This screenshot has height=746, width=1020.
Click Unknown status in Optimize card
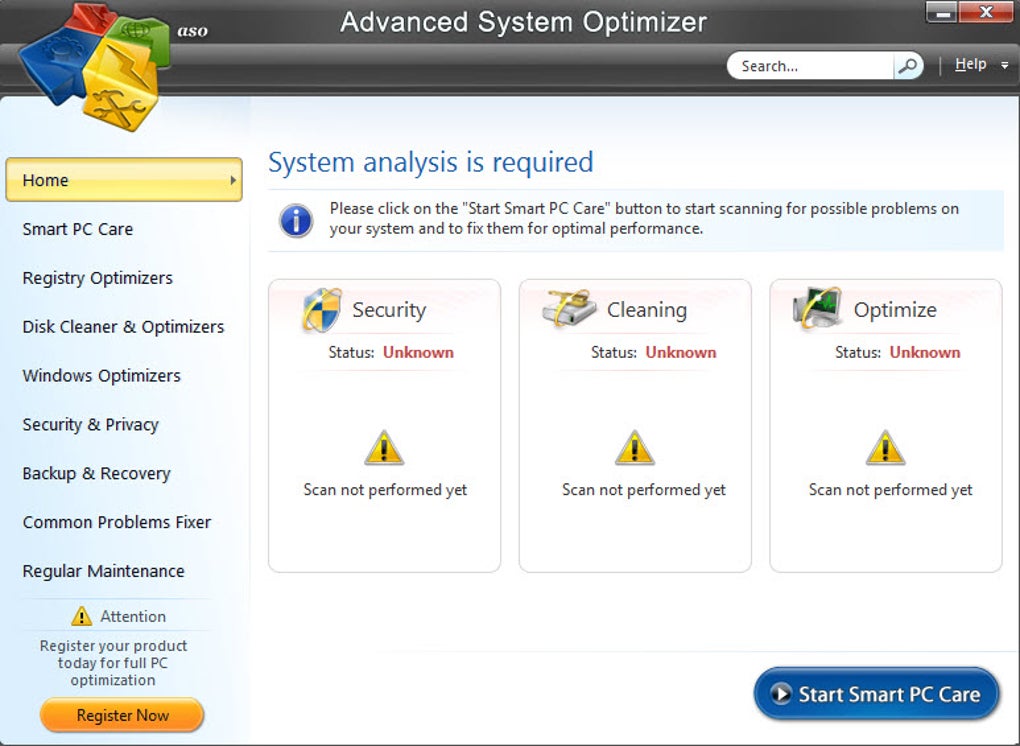925,353
